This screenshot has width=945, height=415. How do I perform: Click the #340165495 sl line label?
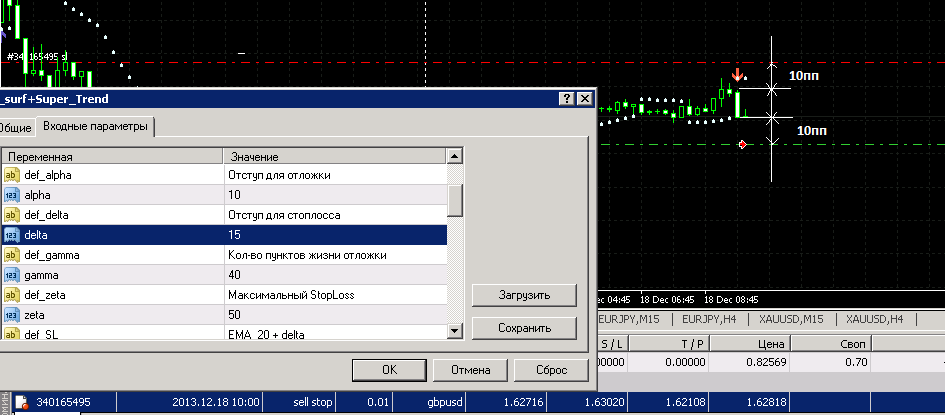[x=37, y=57]
